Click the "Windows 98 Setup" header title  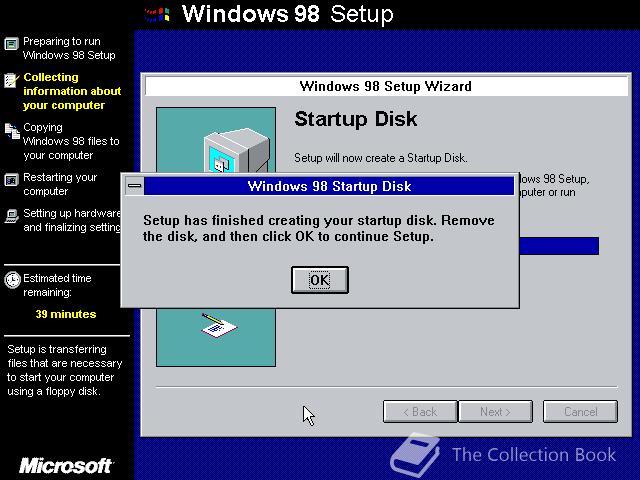pyautogui.click(x=288, y=14)
